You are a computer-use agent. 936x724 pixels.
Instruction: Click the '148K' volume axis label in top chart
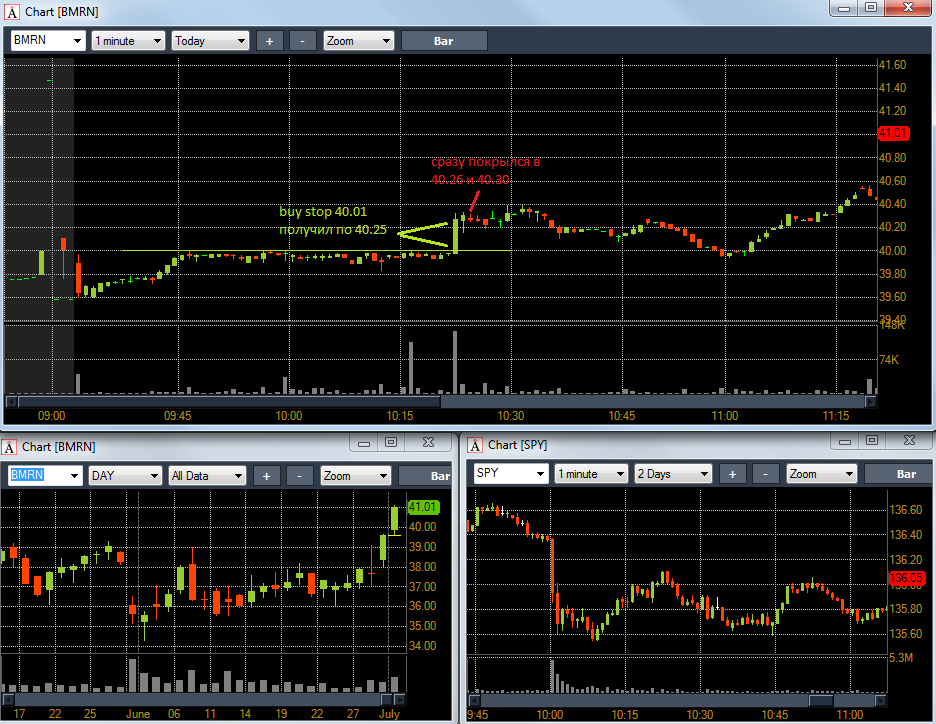pos(892,325)
